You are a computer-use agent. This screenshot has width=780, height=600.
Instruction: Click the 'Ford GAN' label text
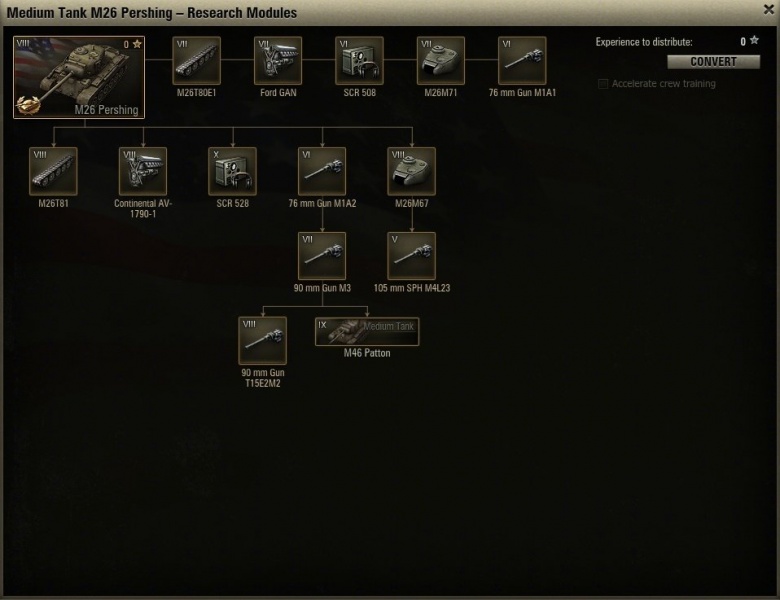(278, 93)
